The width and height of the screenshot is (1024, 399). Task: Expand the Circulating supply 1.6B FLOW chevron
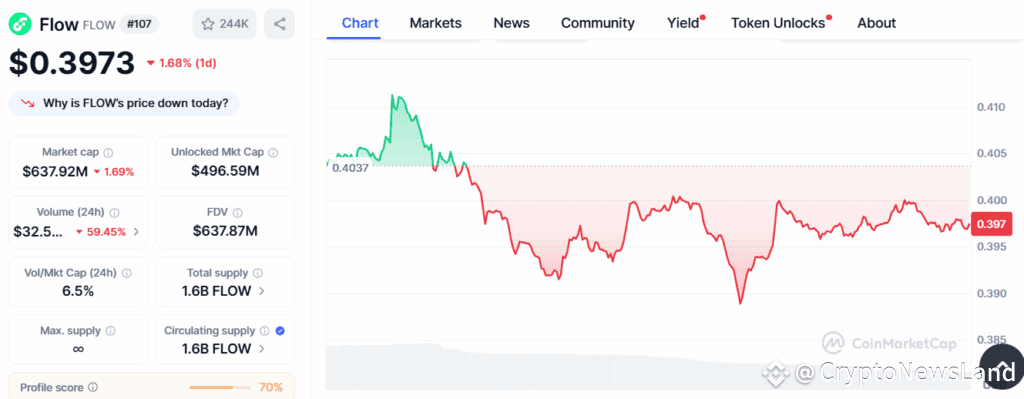tap(262, 349)
